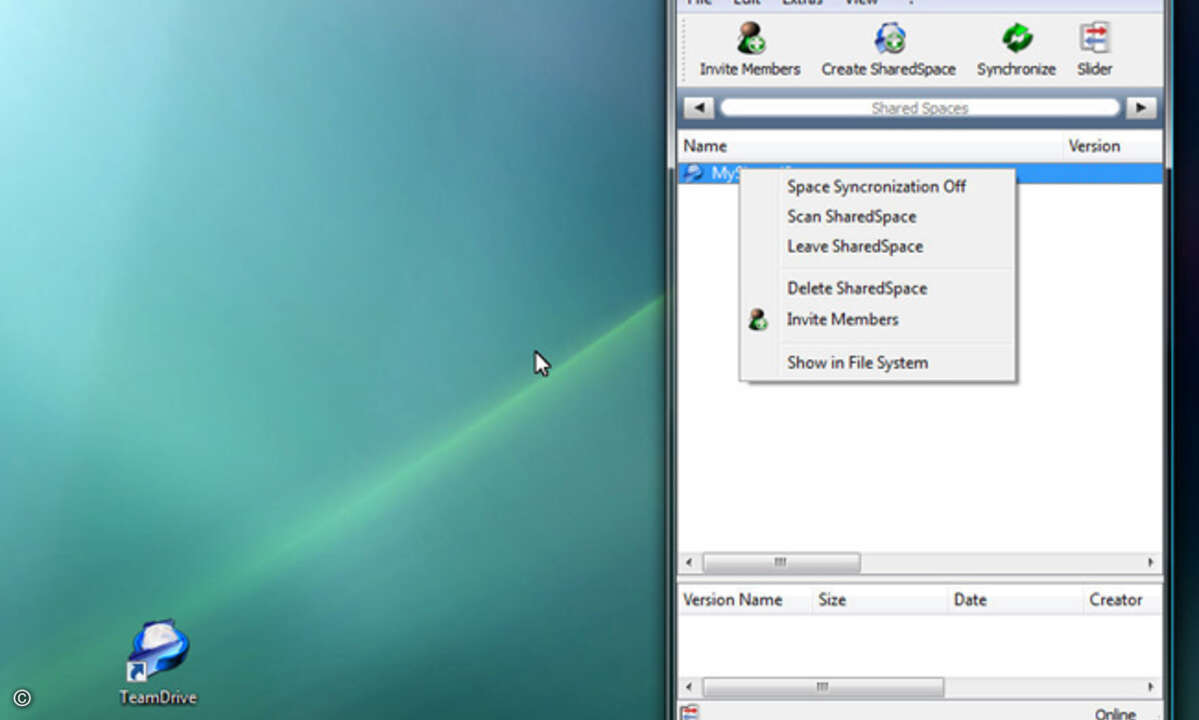The width and height of the screenshot is (1199, 720).
Task: Click the right arrow beside Shared Spaces
Action: [x=1140, y=108]
